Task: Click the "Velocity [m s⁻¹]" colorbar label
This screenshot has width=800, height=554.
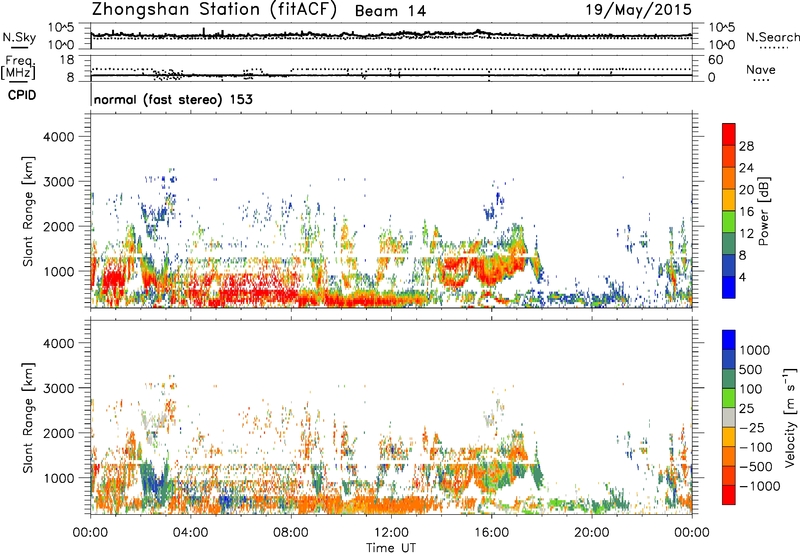Action: click(x=790, y=417)
